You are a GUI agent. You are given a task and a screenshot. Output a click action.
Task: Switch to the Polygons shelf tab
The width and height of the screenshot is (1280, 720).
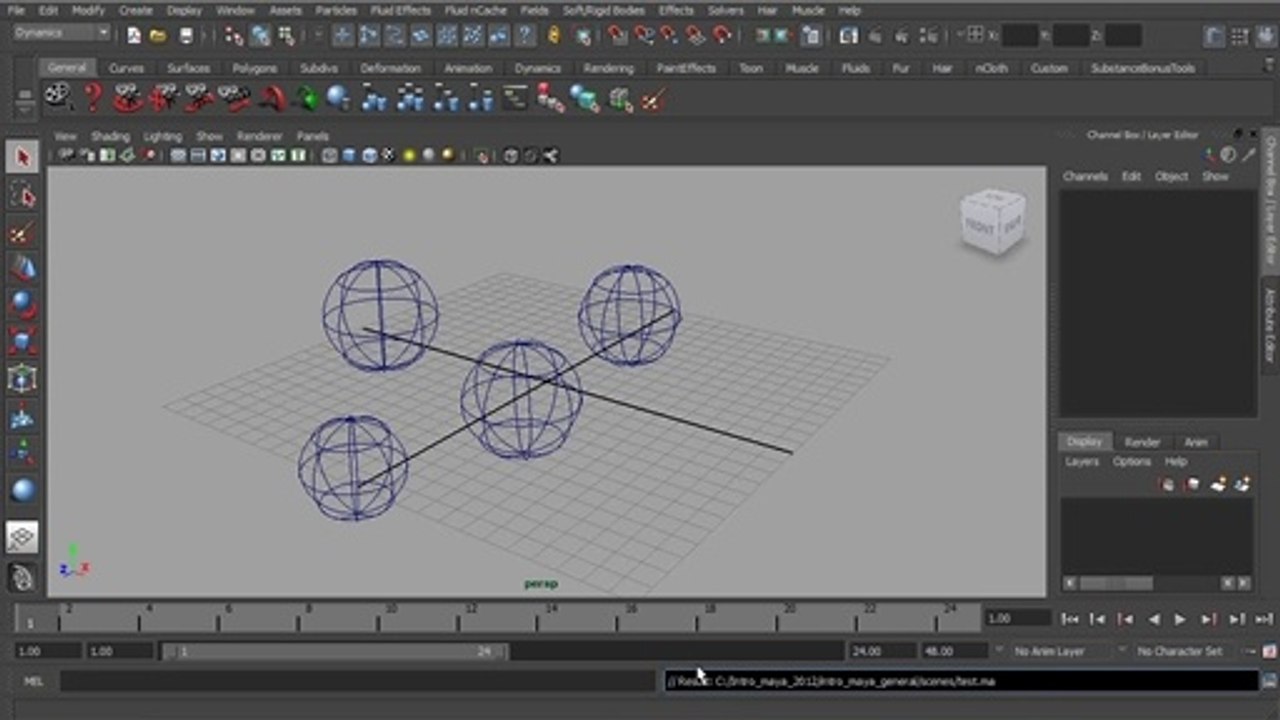(x=254, y=69)
